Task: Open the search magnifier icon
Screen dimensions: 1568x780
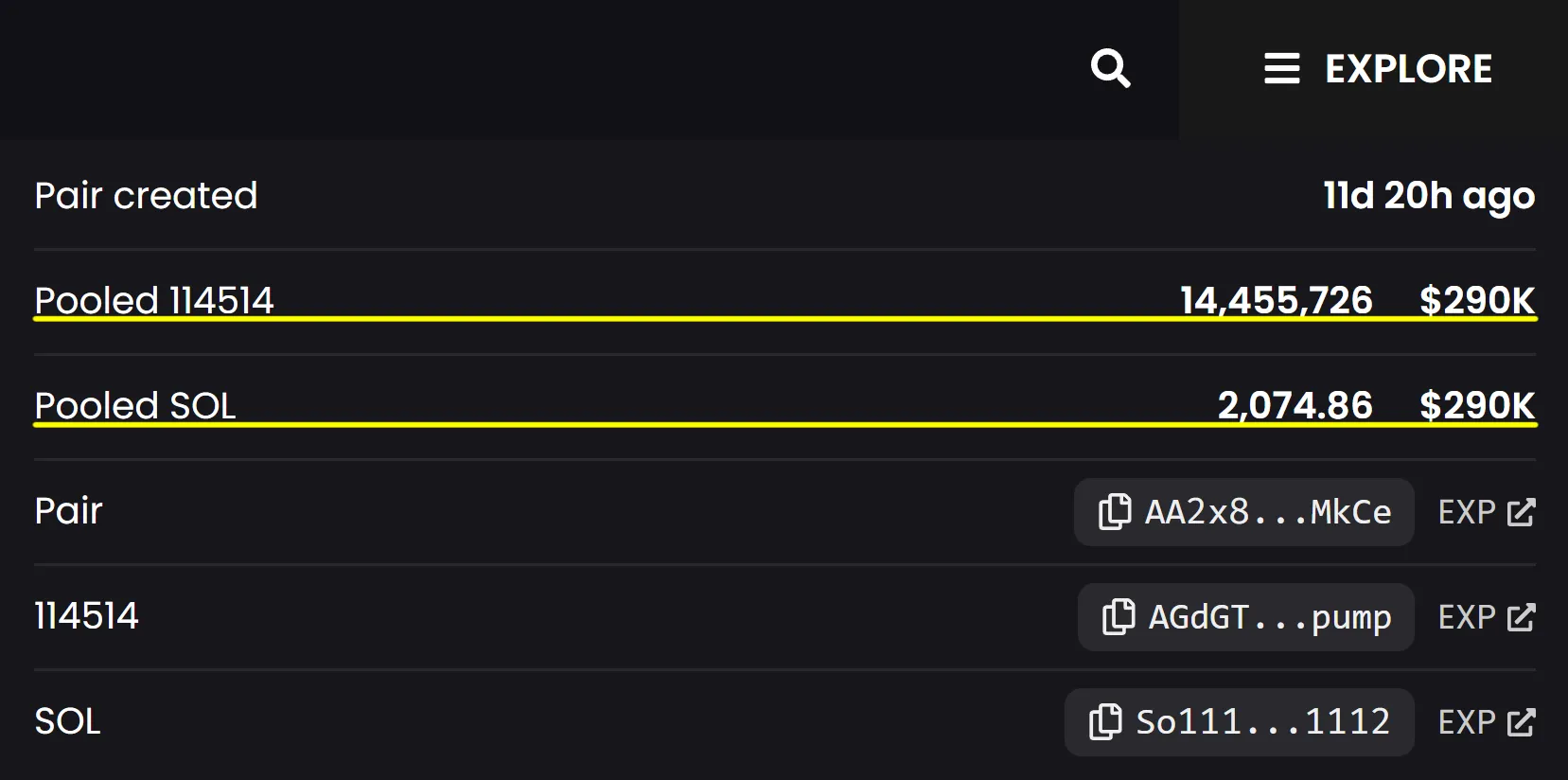Action: coord(1110,69)
